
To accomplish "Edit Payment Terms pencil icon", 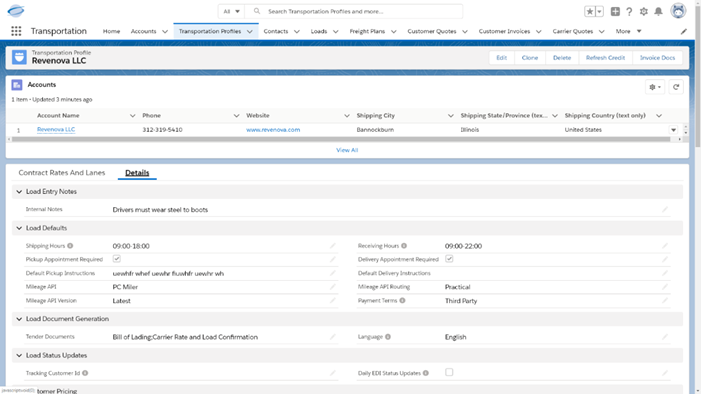I will (x=665, y=301).
